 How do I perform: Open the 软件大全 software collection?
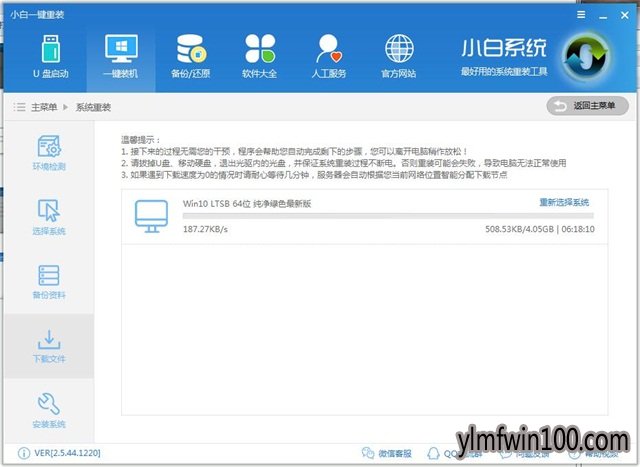[x=260, y=56]
